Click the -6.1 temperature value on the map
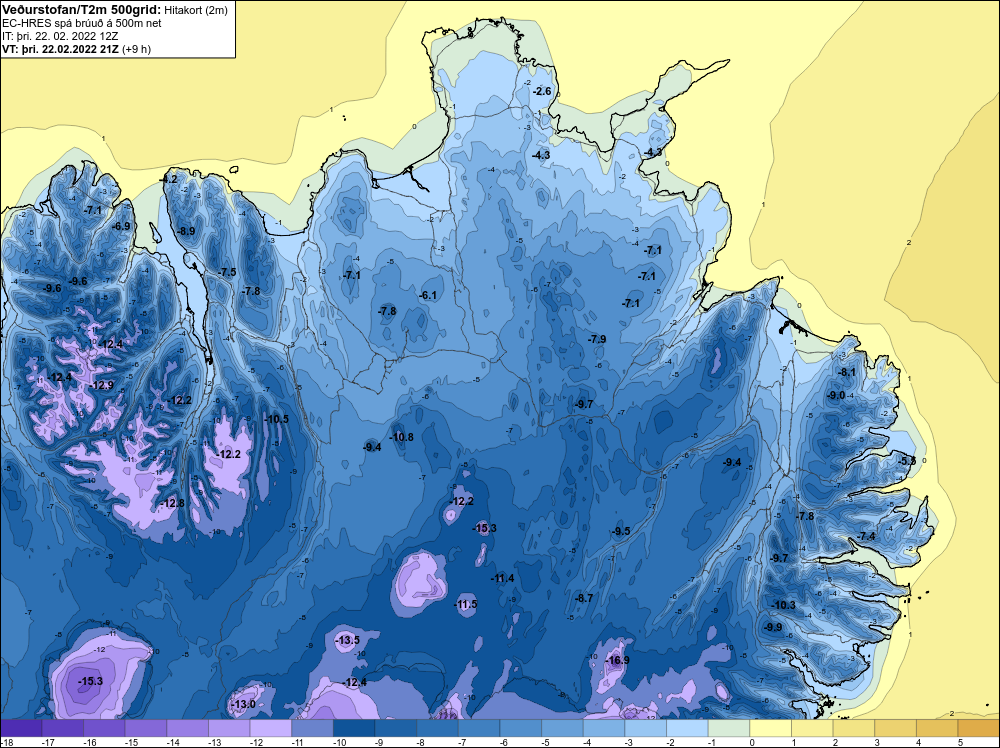 428,295
